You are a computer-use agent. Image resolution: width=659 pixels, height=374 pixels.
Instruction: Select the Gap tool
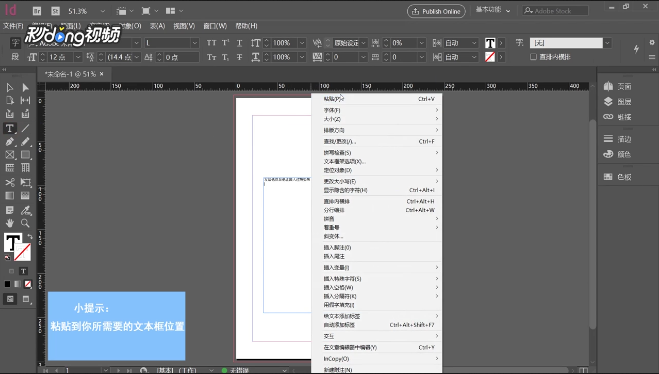[x=25, y=100]
